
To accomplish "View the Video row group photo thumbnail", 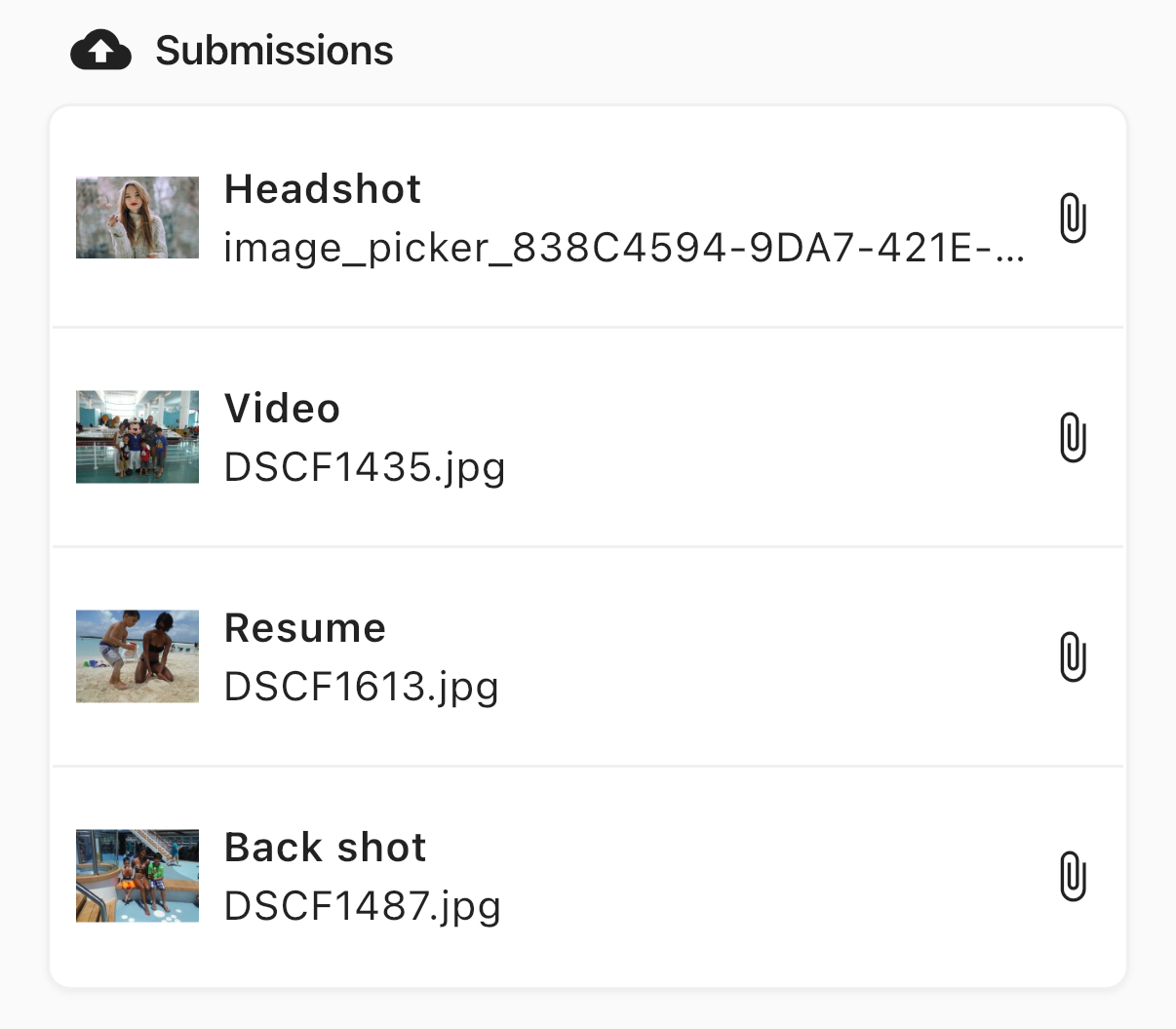I will (137, 437).
